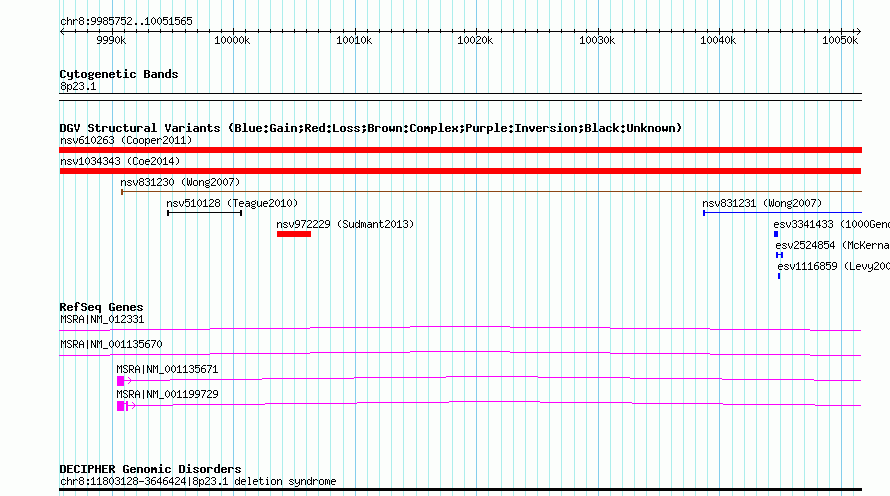
Task: Click the chr8:9985752..10051565 coordinate label
Action: tap(126, 22)
